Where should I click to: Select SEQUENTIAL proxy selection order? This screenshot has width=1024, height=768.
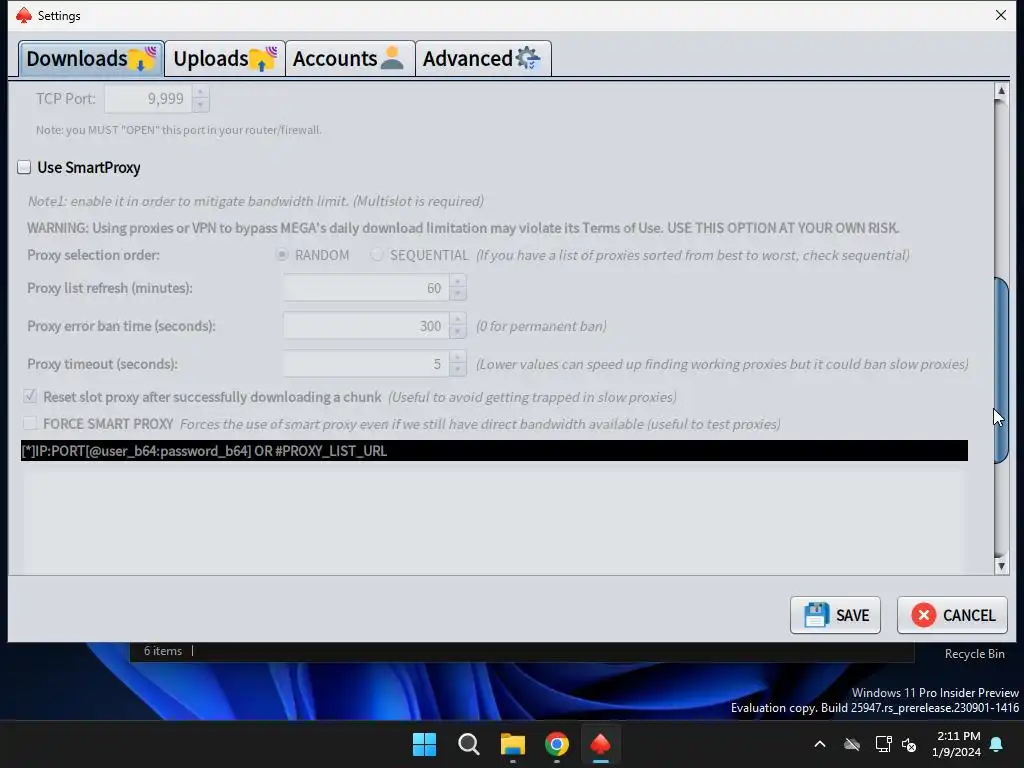376,255
